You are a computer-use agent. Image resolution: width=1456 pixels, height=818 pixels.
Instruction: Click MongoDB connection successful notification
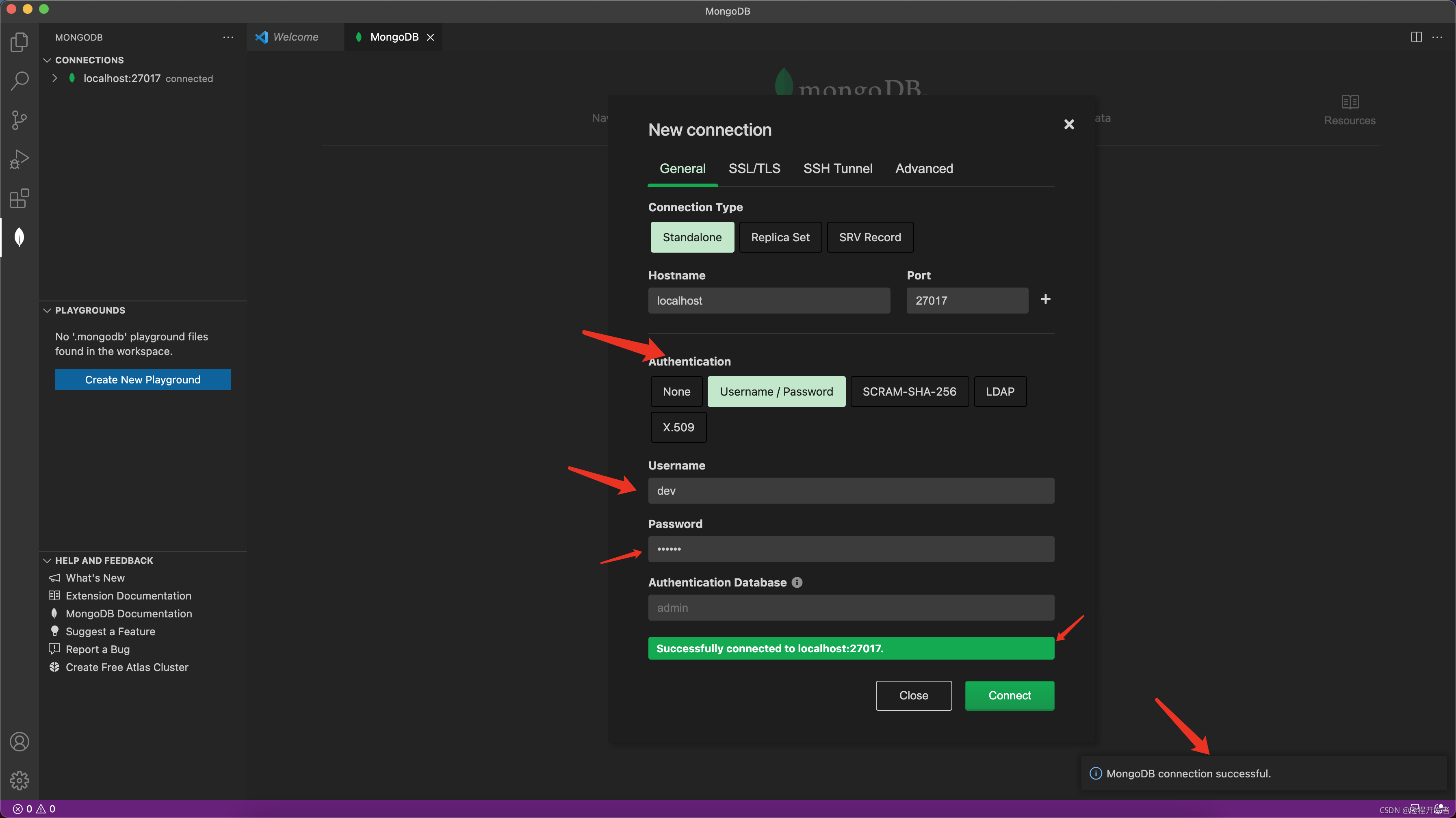[1264, 773]
